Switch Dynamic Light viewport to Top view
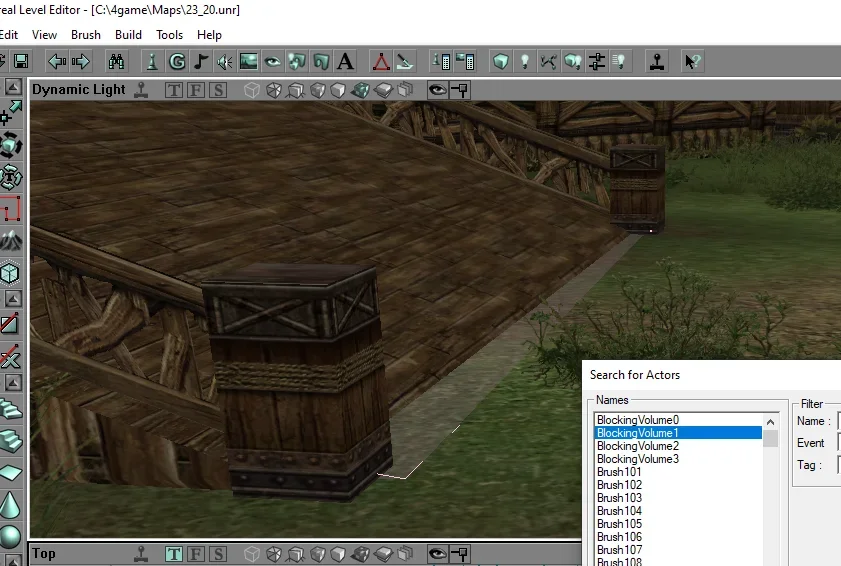The image size is (841, 566). [174, 90]
